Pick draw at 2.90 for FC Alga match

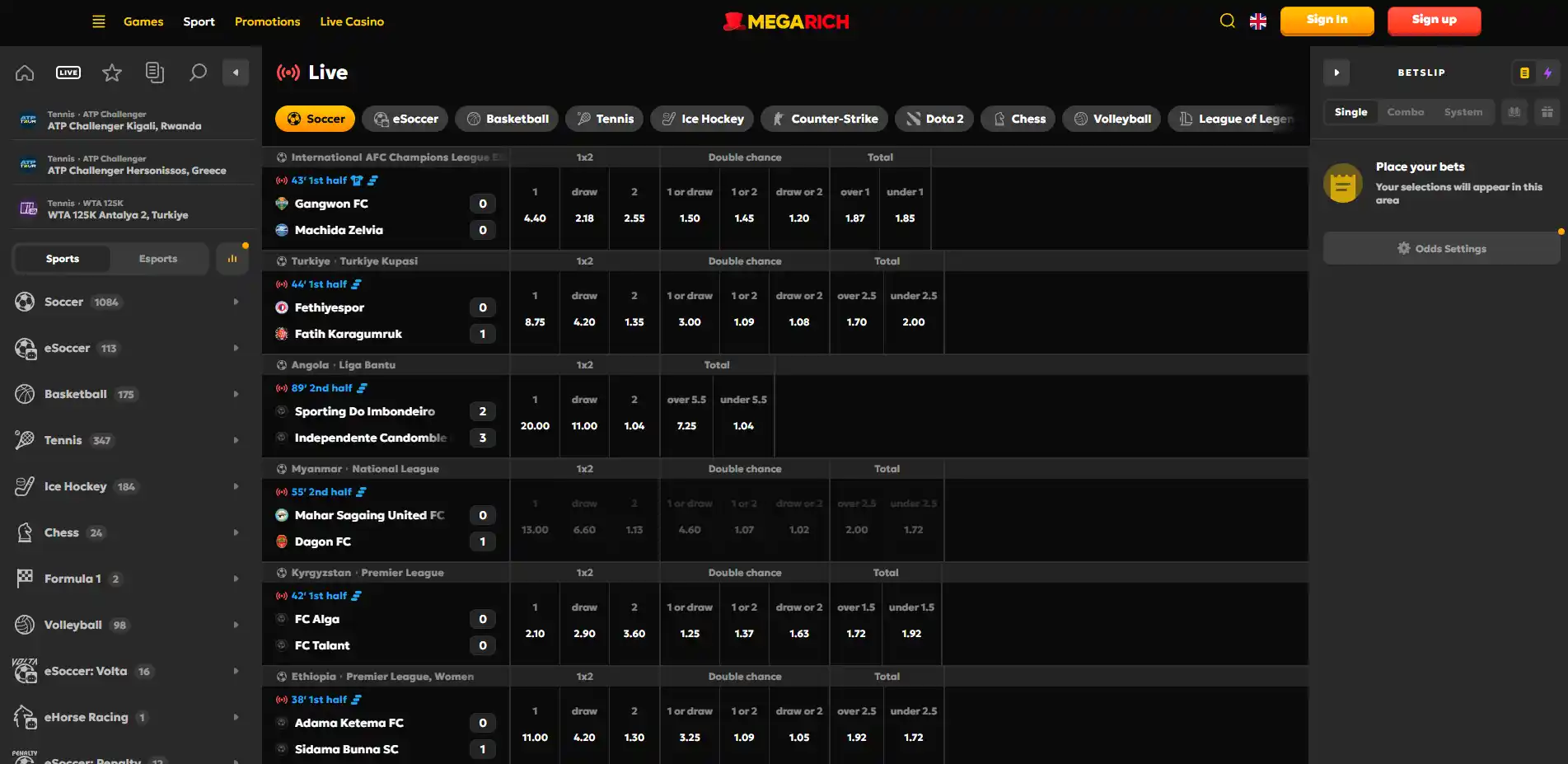(584, 622)
